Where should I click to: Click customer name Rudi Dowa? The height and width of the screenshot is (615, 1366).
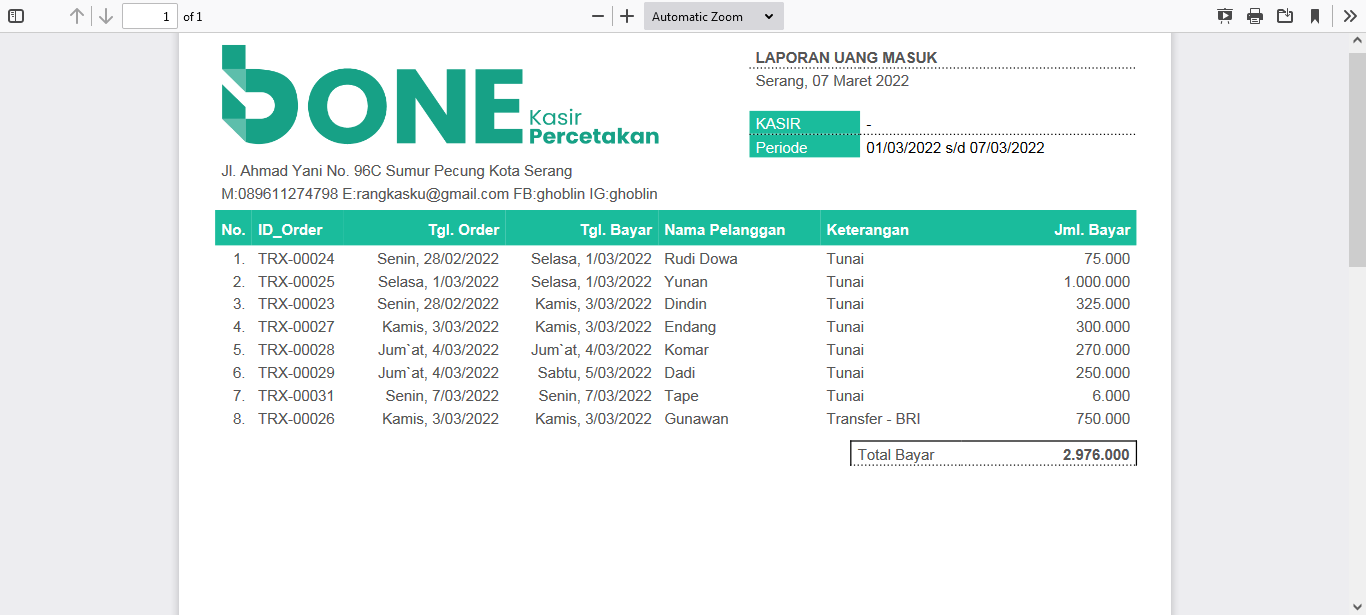click(x=701, y=259)
